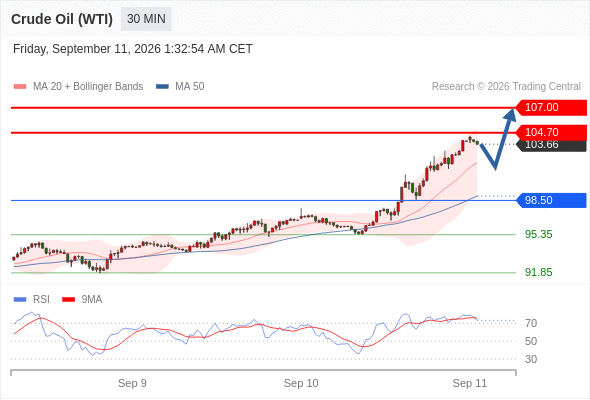This screenshot has width=590, height=400.
Task: Click the 103.66 current price tag
Action: coord(551,146)
